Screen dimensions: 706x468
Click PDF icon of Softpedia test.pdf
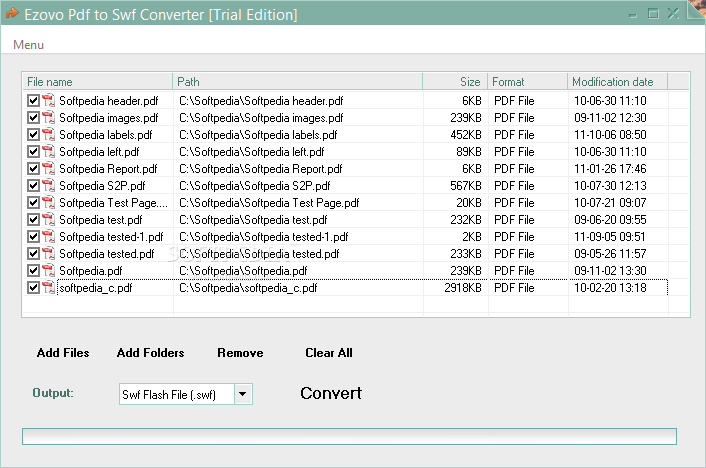click(48, 219)
